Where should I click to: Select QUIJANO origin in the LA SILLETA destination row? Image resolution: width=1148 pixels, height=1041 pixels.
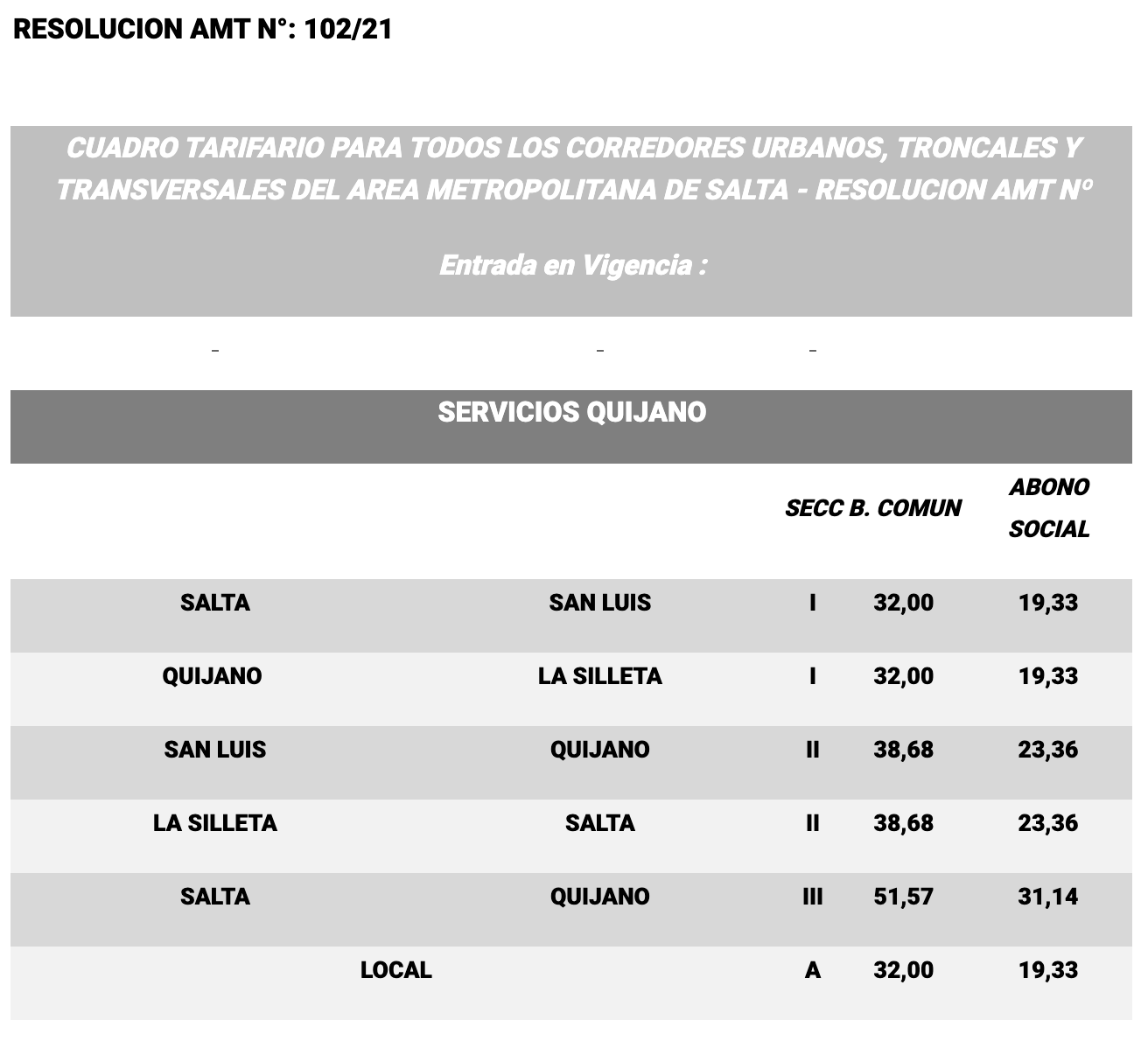click(x=212, y=676)
